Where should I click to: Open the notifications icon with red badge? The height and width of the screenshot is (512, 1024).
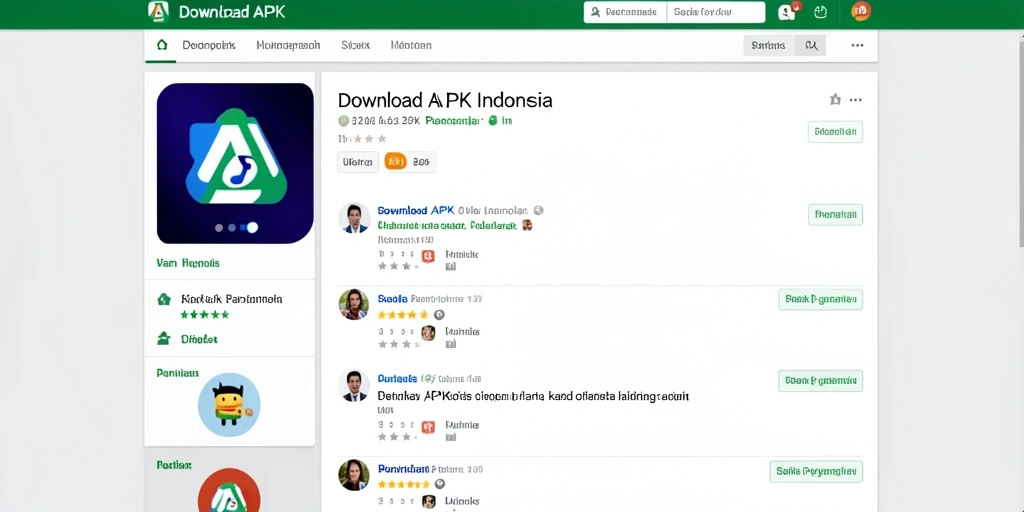[788, 11]
